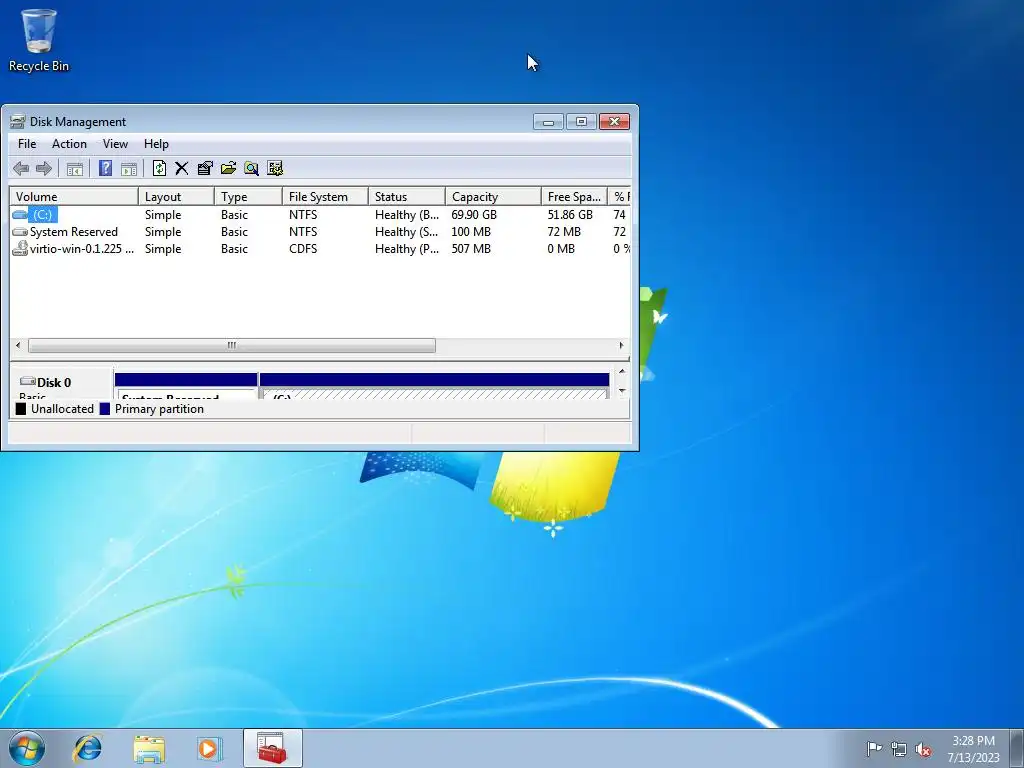
Task: Launch Internet Explorer from taskbar
Action: (x=88, y=748)
